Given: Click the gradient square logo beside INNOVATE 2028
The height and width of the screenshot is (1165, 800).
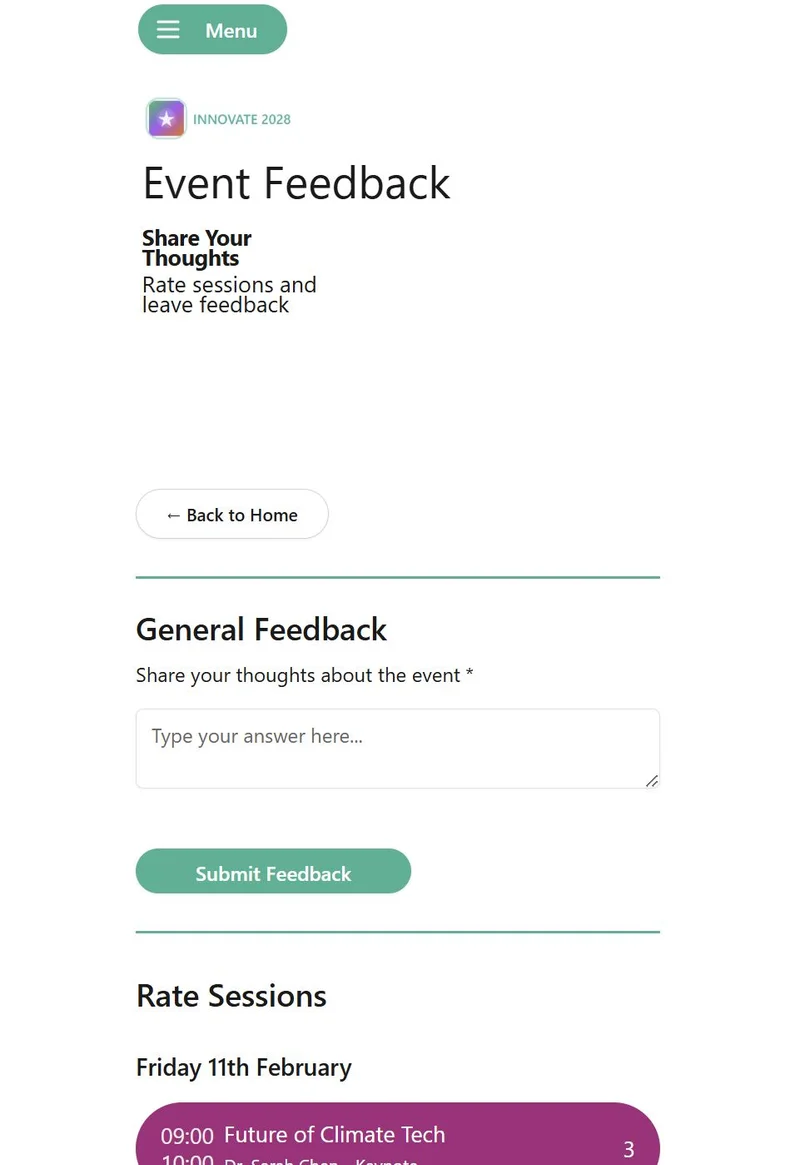Looking at the screenshot, I should pos(165,118).
